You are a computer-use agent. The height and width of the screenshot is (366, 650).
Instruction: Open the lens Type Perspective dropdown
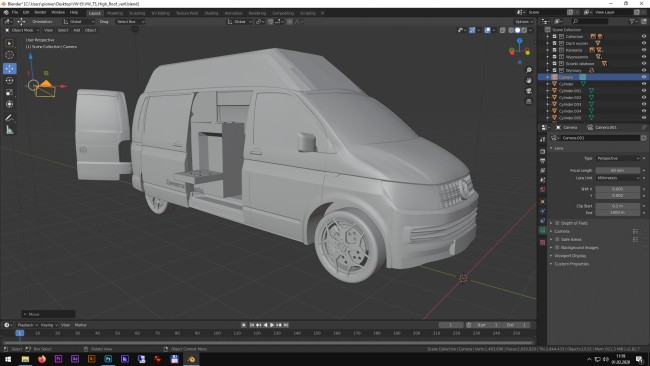[x=618, y=158]
